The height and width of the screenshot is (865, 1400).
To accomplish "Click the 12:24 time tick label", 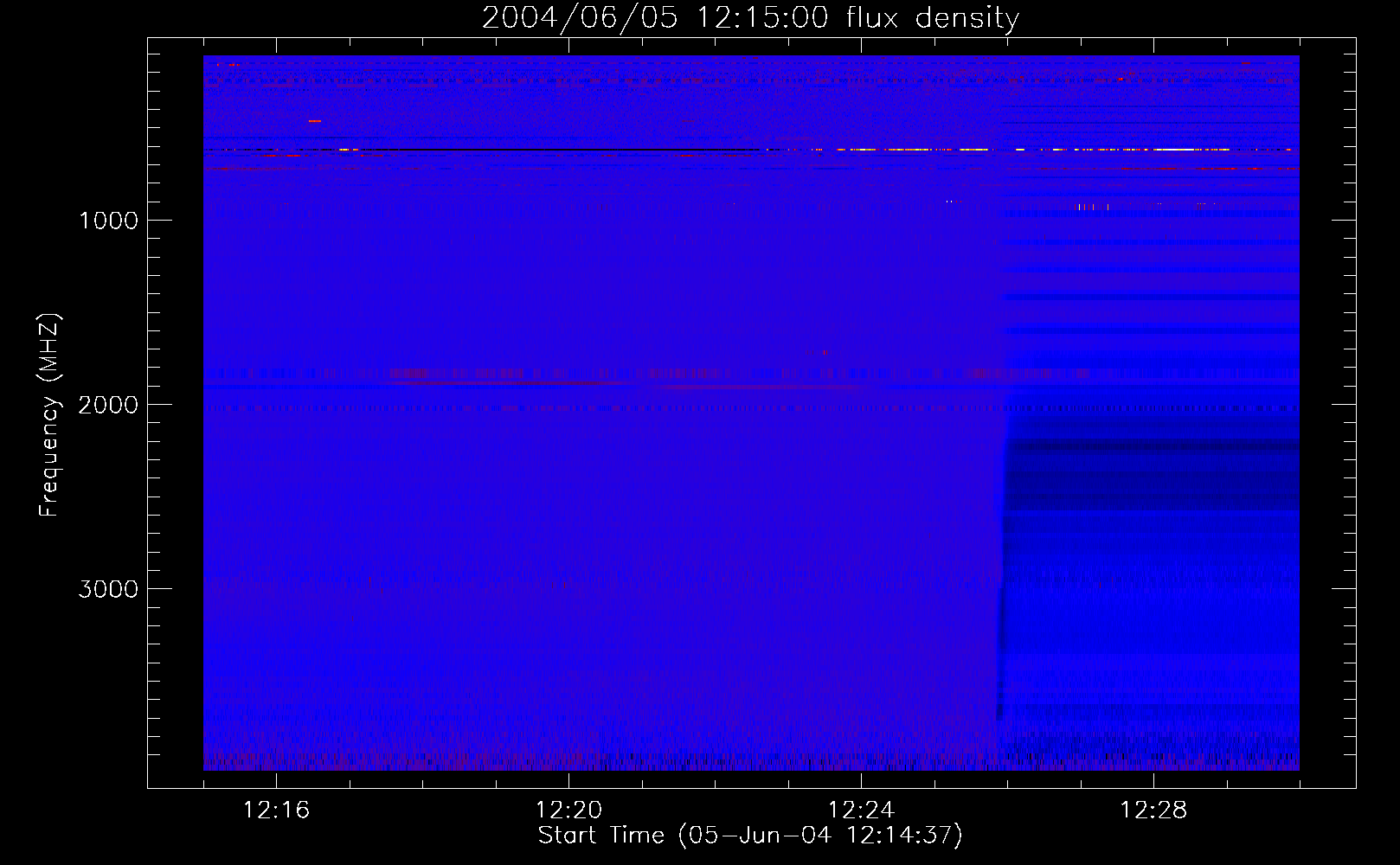I will (861, 811).
